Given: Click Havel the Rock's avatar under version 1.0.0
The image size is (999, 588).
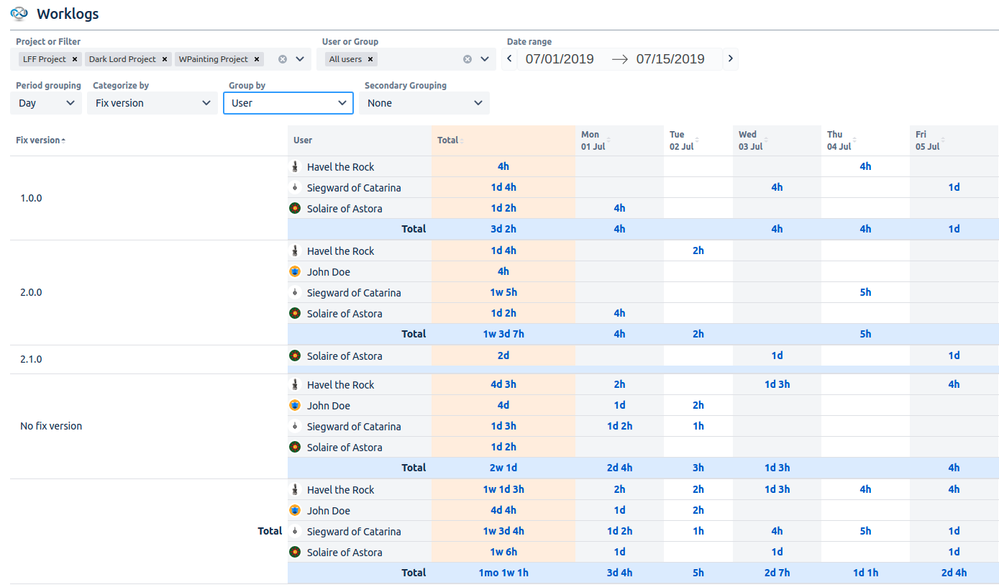Looking at the screenshot, I should tap(295, 166).
